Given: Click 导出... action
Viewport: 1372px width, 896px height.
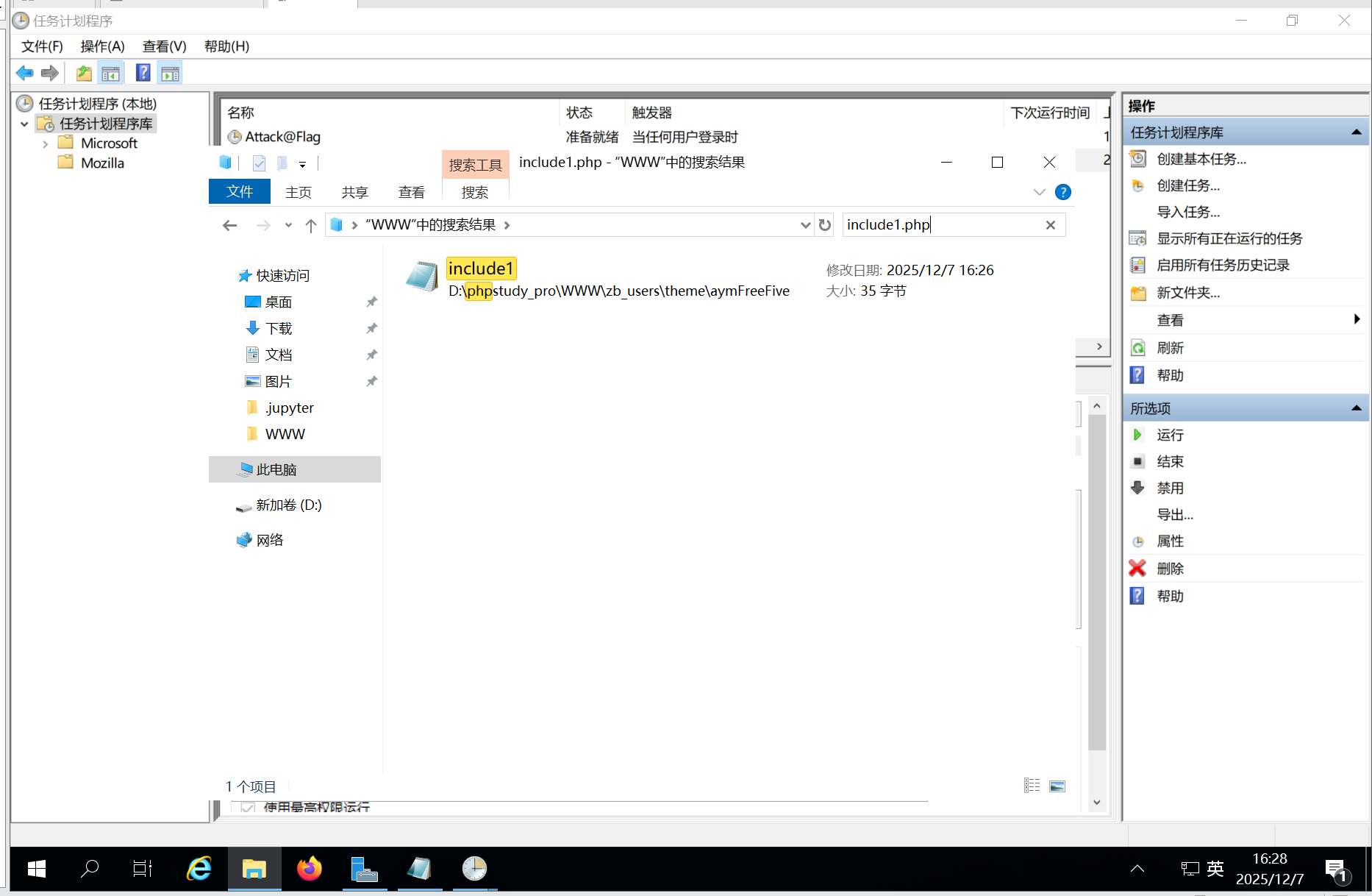Looking at the screenshot, I should 1175,514.
